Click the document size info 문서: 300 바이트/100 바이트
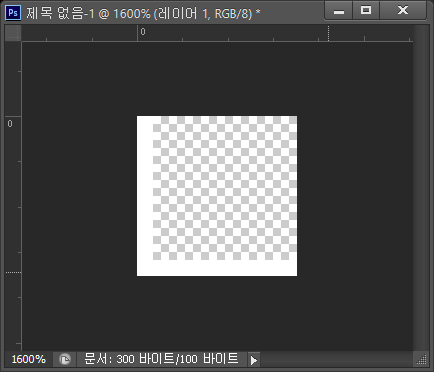The width and height of the screenshot is (434, 372). (161, 359)
